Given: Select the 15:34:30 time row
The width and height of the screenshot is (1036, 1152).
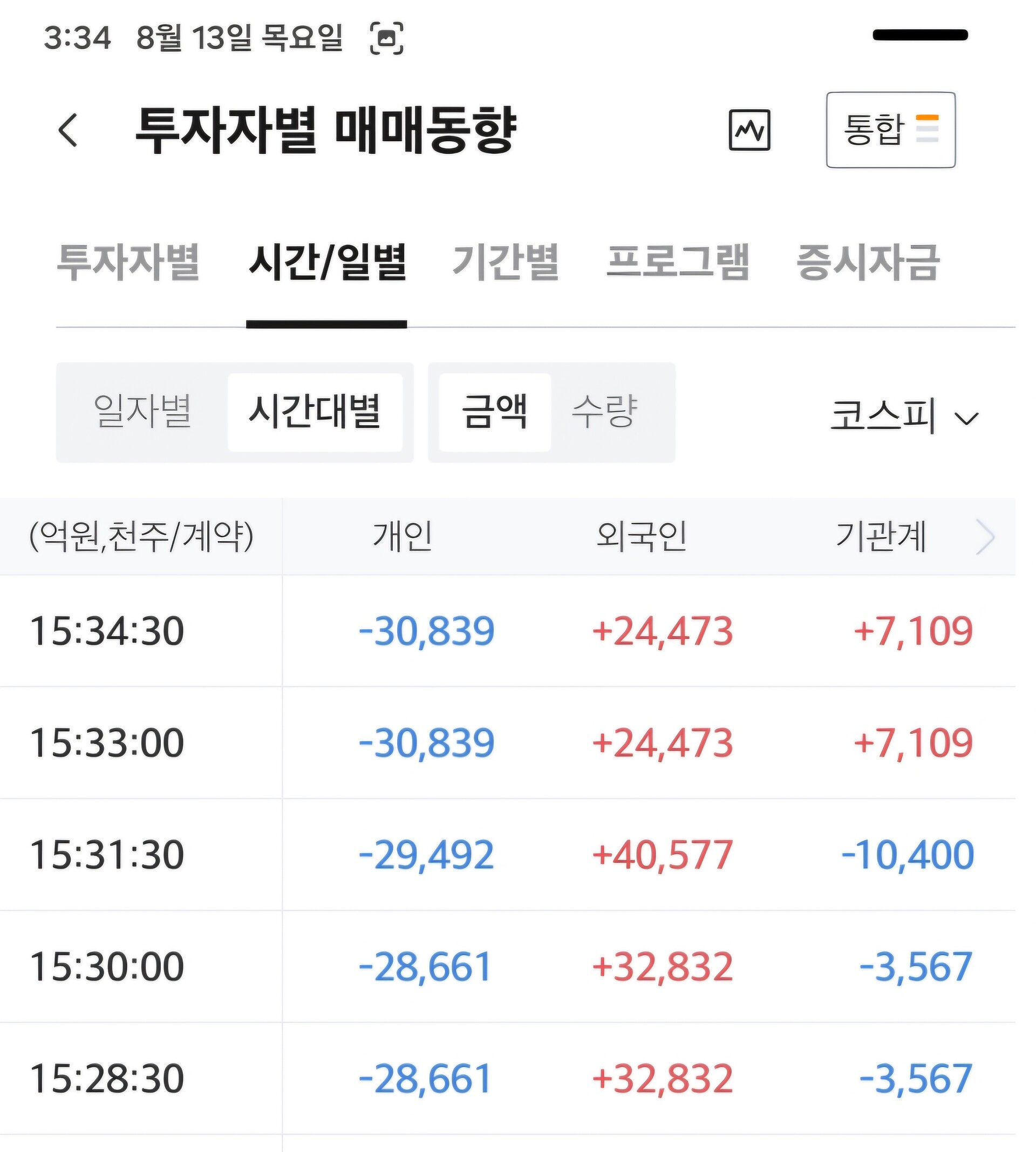Looking at the screenshot, I should (508, 631).
